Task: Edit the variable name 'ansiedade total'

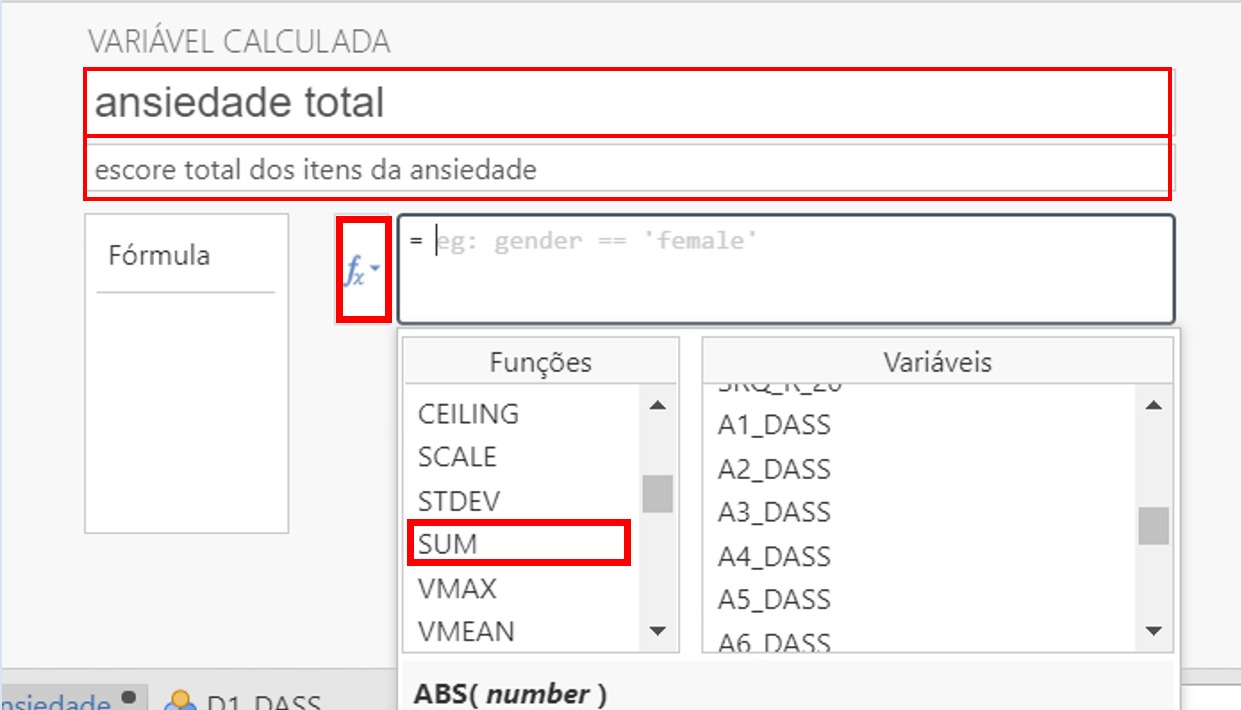Action: [628, 103]
